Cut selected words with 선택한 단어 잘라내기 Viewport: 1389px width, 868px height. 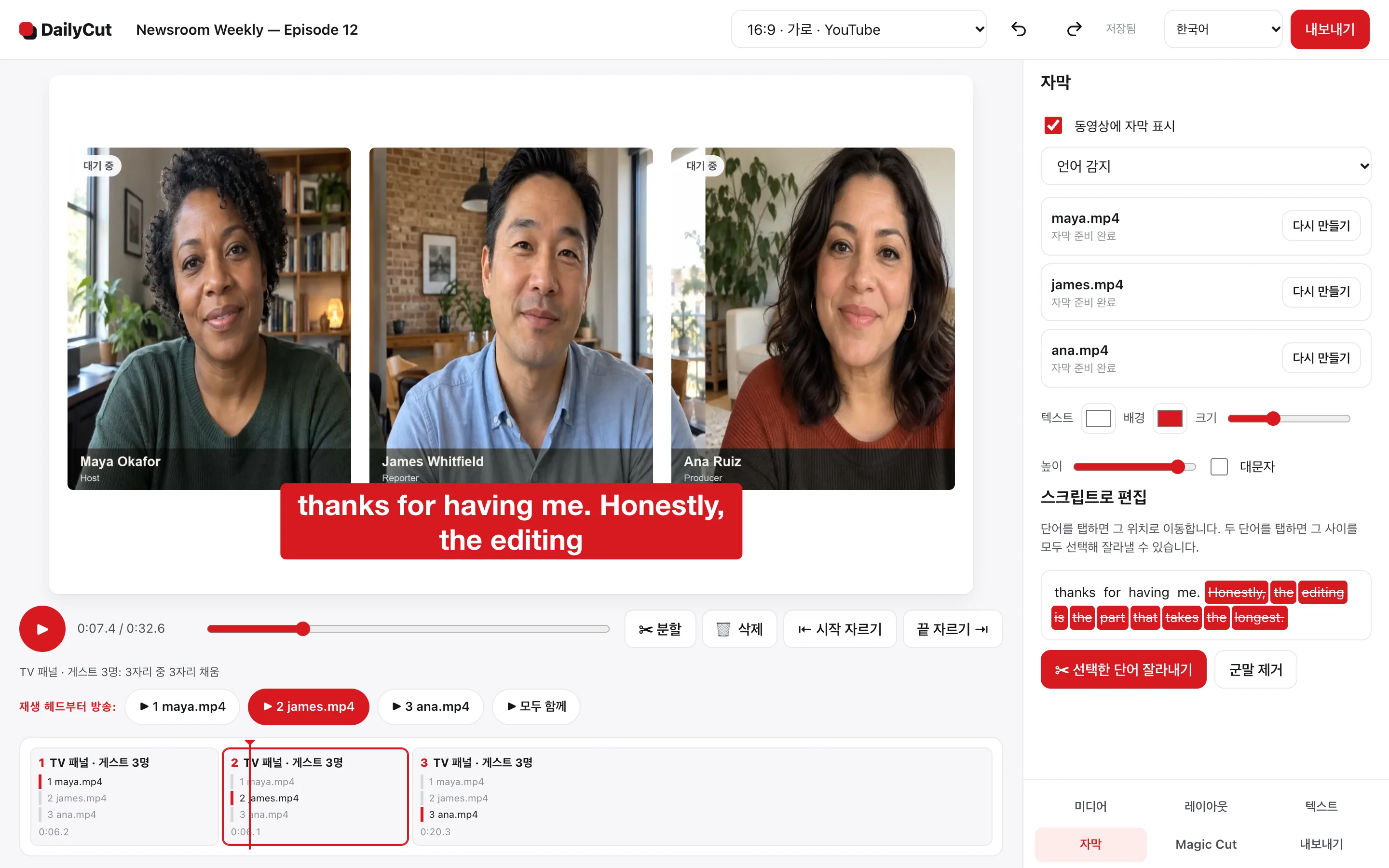[x=1123, y=669]
